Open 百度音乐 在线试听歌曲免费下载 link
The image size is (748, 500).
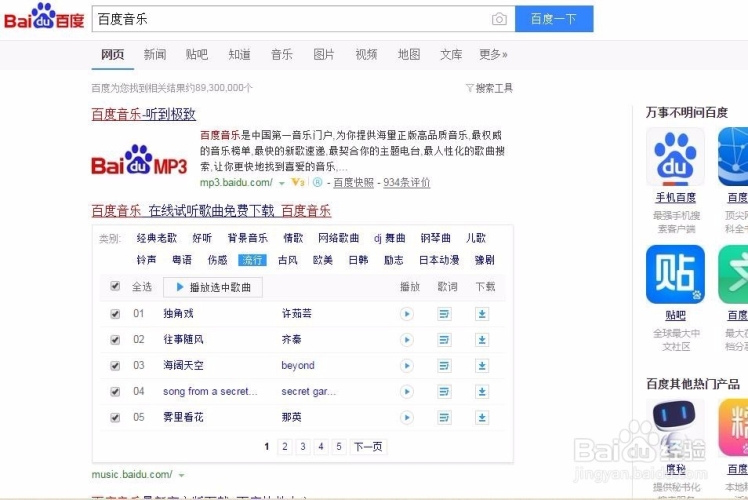click(x=211, y=211)
